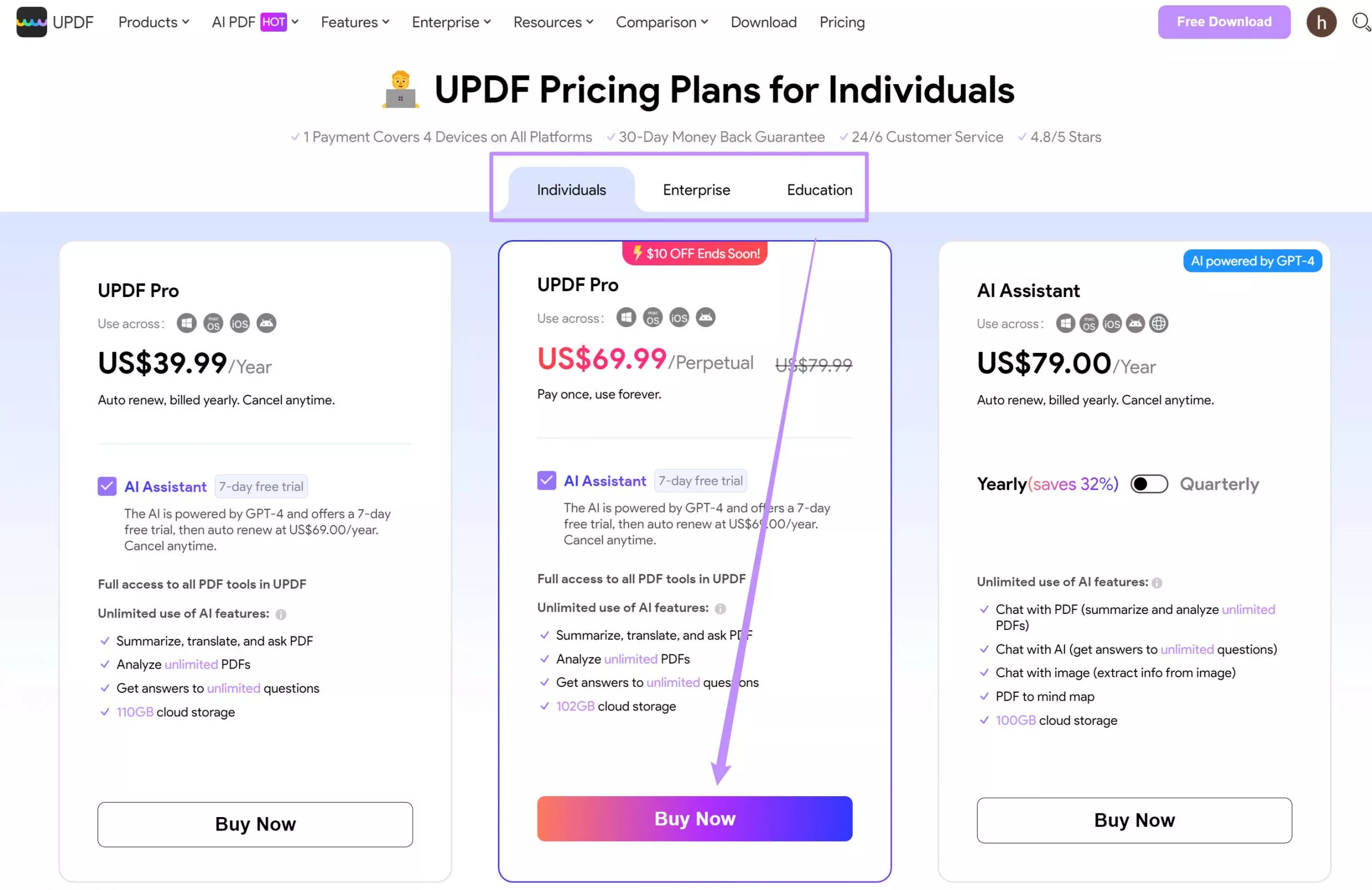Click the info icon beside Unlimited AI features

pos(281,614)
